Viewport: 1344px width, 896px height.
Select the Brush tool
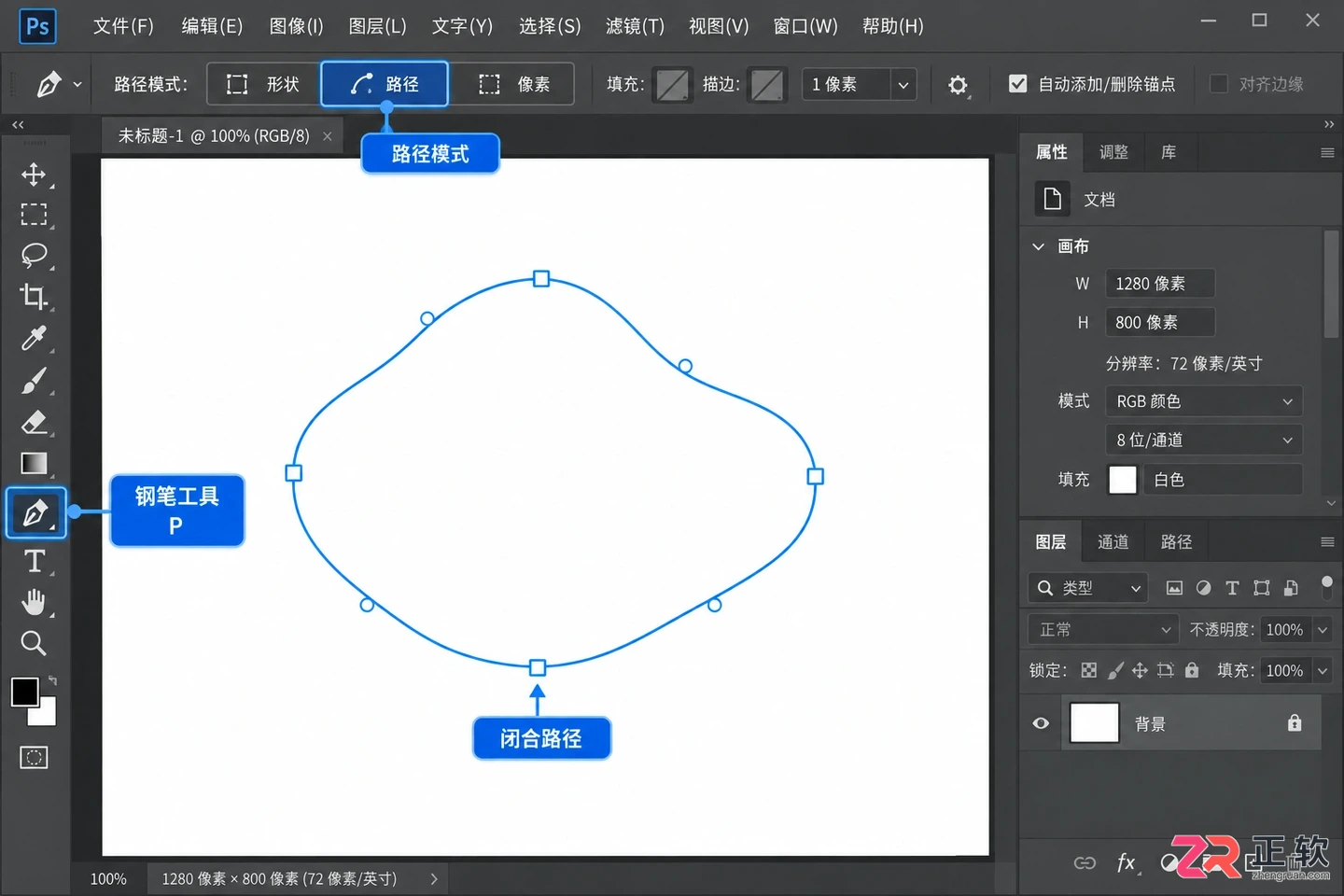[34, 380]
